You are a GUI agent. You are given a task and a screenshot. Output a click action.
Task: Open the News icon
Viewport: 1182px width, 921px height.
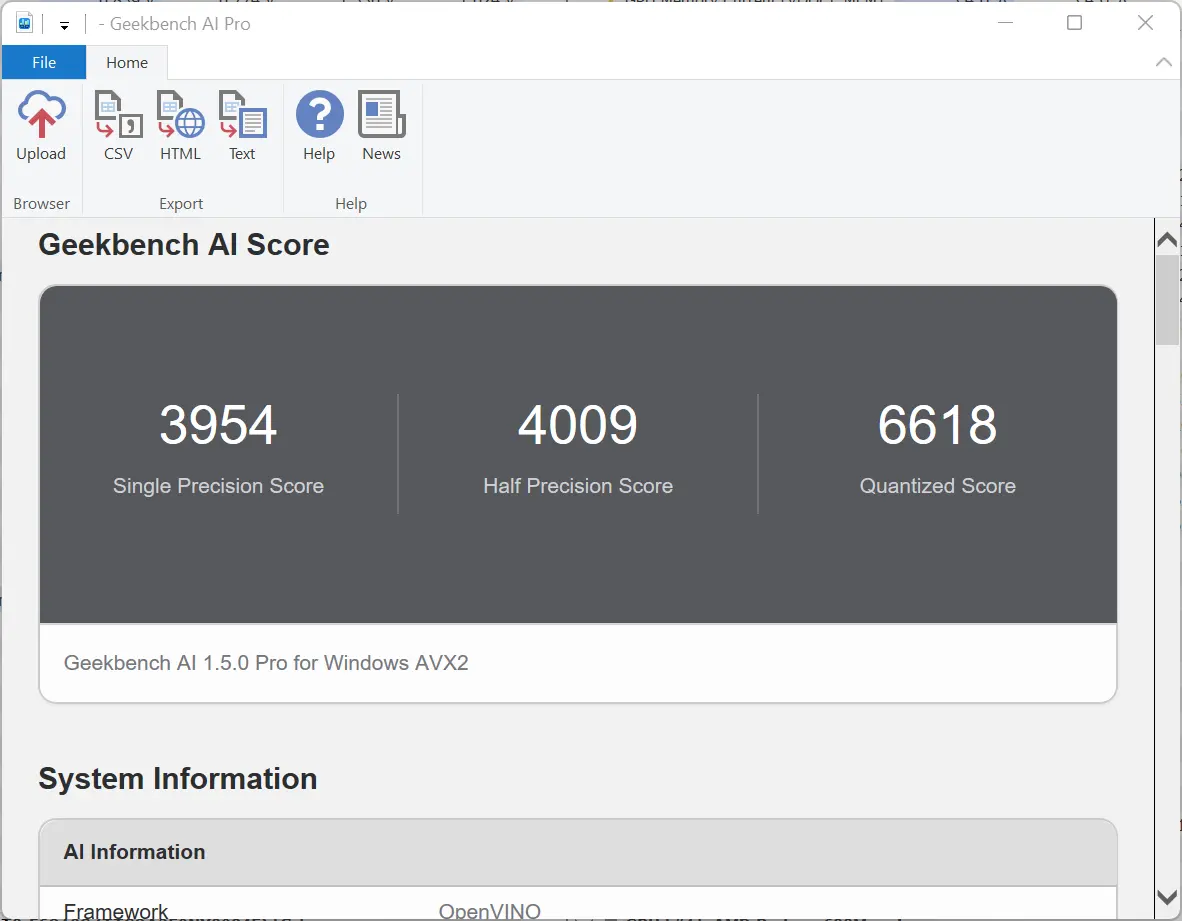(381, 126)
